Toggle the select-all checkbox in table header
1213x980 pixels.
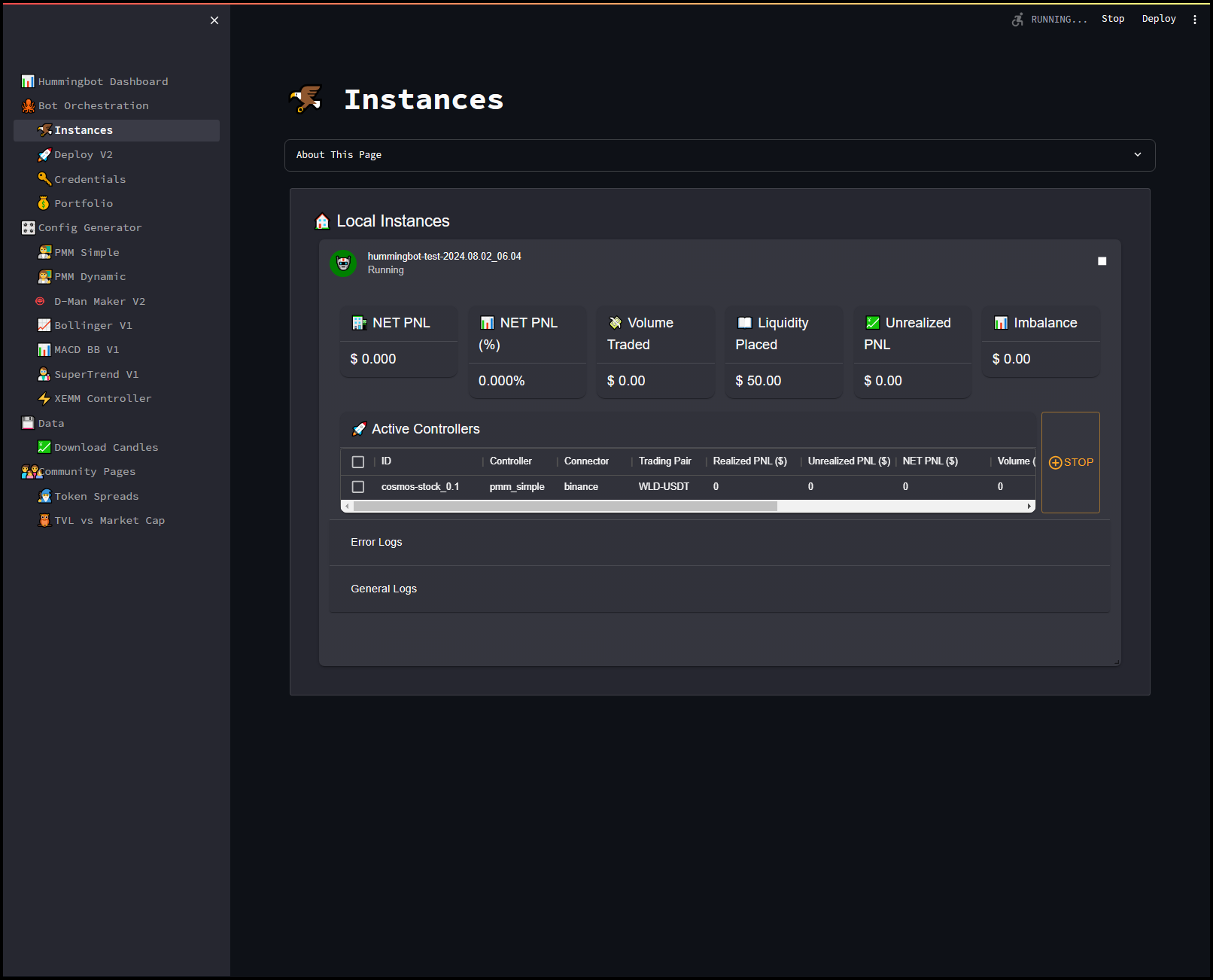tap(358, 462)
